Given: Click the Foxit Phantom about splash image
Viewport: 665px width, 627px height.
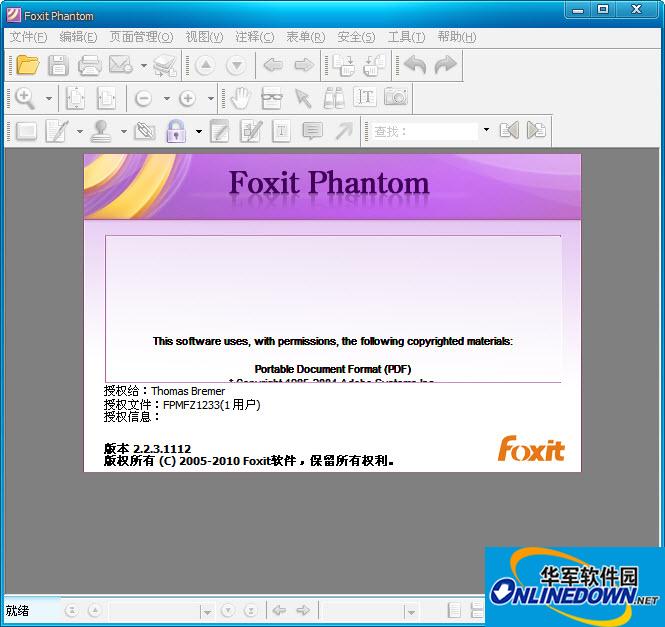Looking at the screenshot, I should point(332,313).
